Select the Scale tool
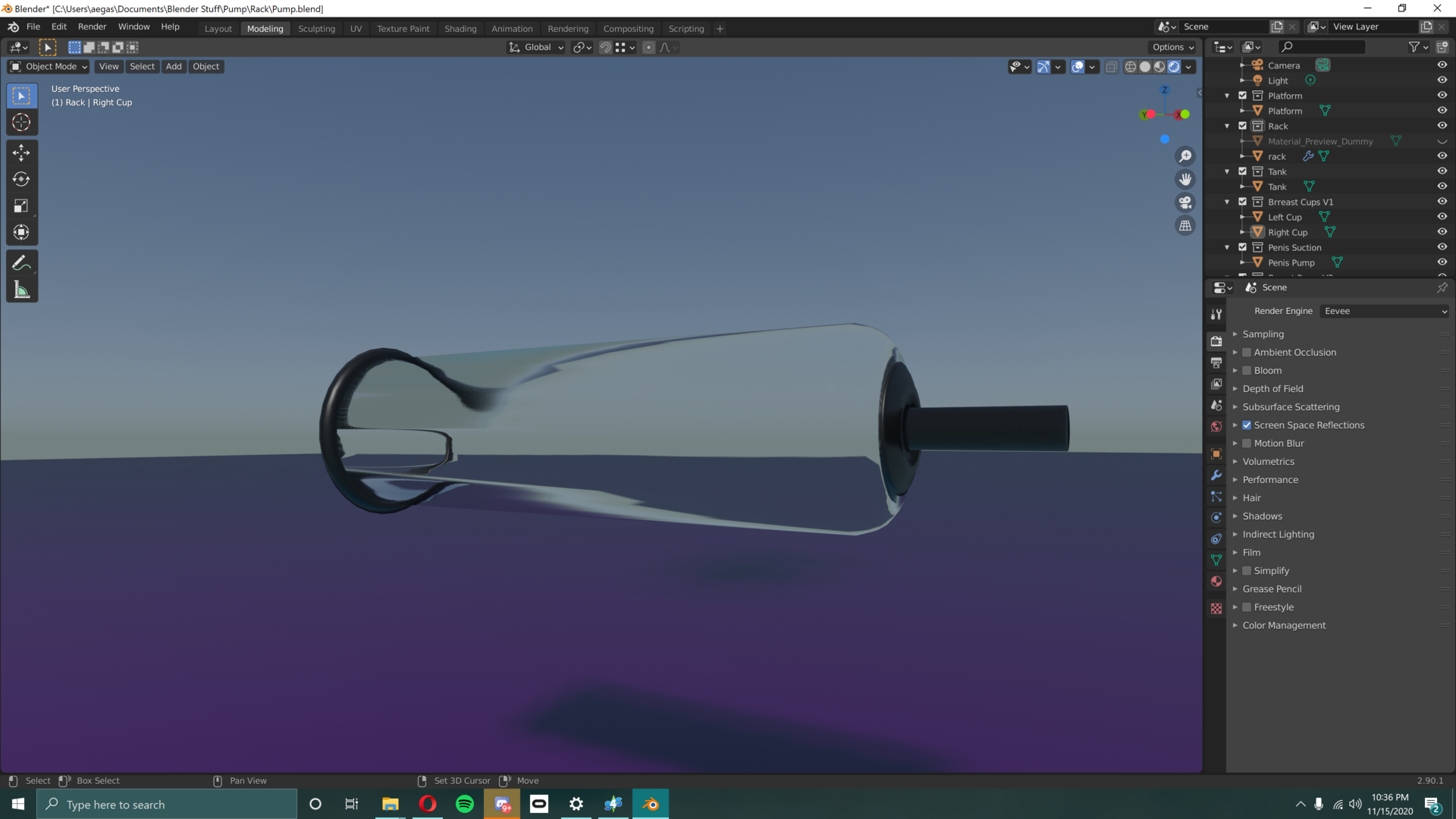1456x819 pixels. point(21,206)
